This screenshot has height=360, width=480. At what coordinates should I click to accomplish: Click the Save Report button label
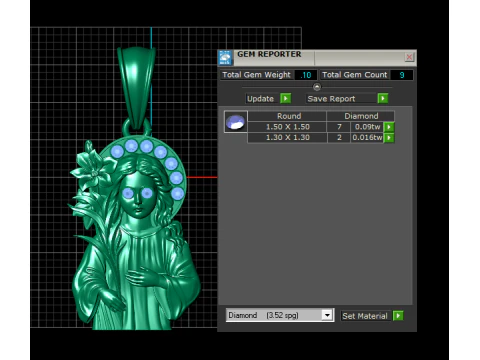pos(331,99)
